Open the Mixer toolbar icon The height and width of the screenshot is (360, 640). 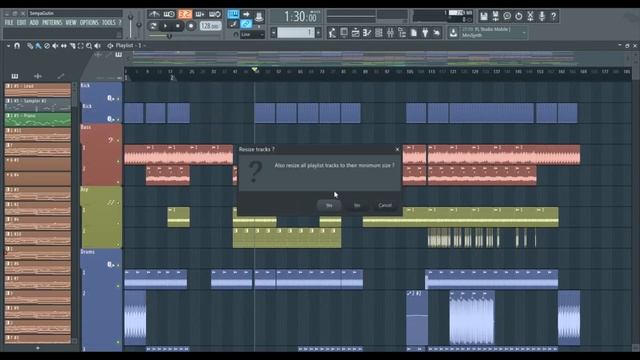(390, 33)
